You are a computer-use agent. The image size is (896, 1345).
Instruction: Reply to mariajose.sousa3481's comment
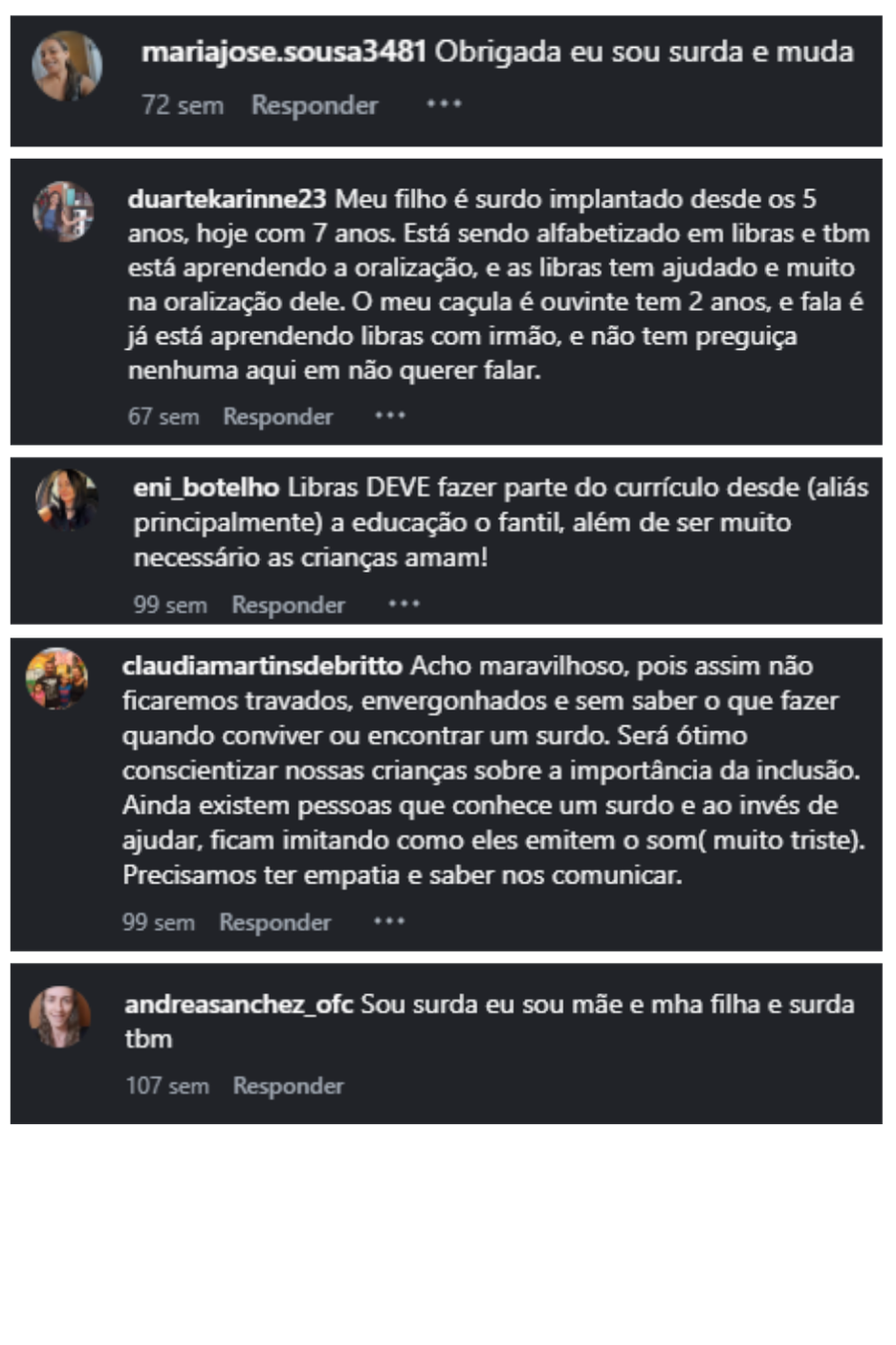[314, 105]
